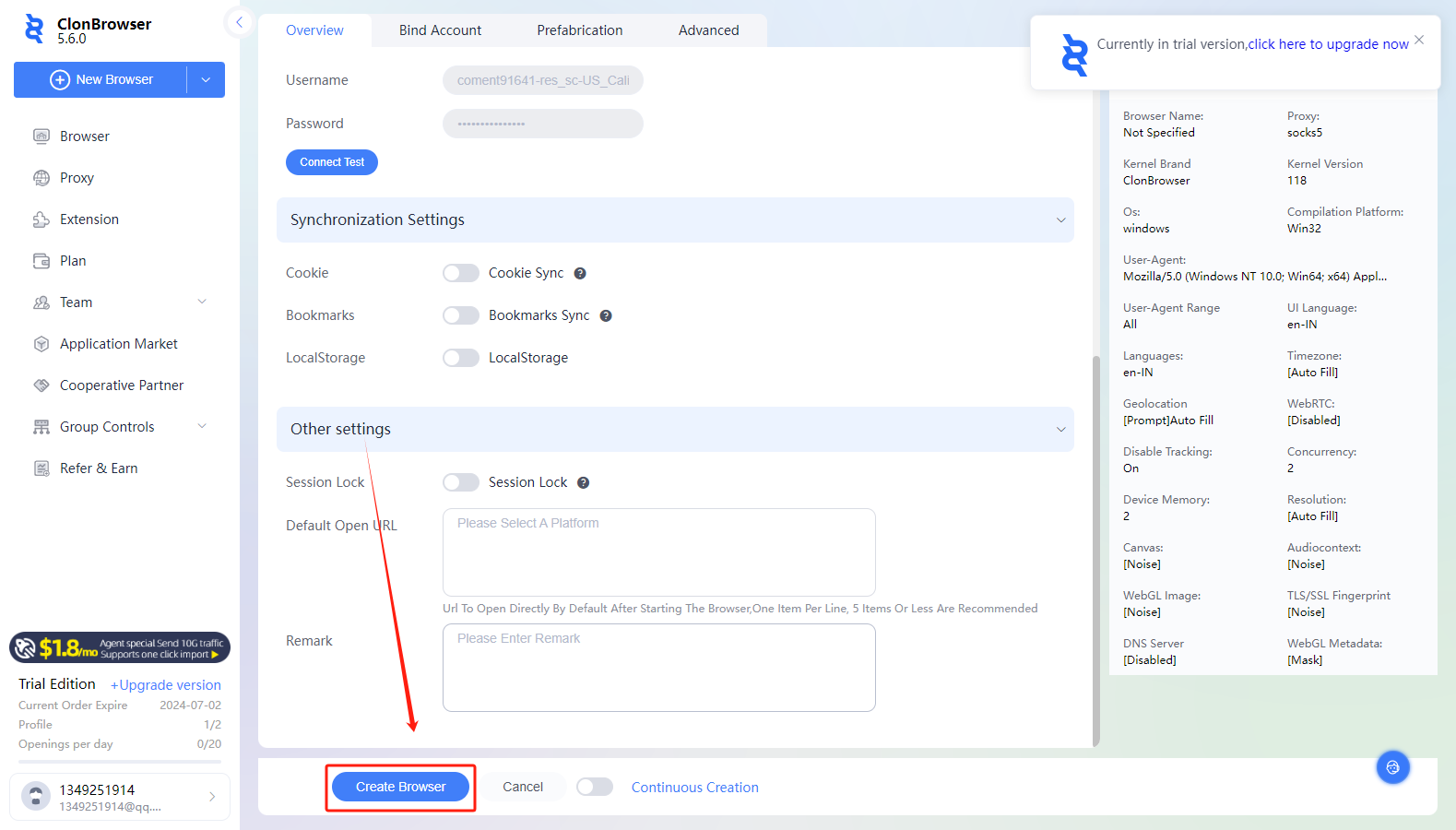Turn on the Session Lock toggle

tap(461, 482)
